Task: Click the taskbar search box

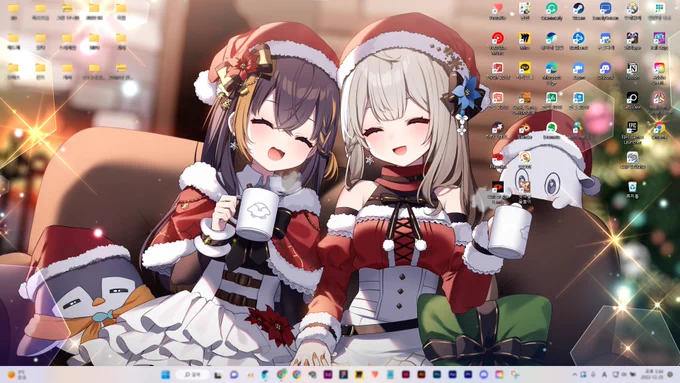Action: (x=192, y=375)
